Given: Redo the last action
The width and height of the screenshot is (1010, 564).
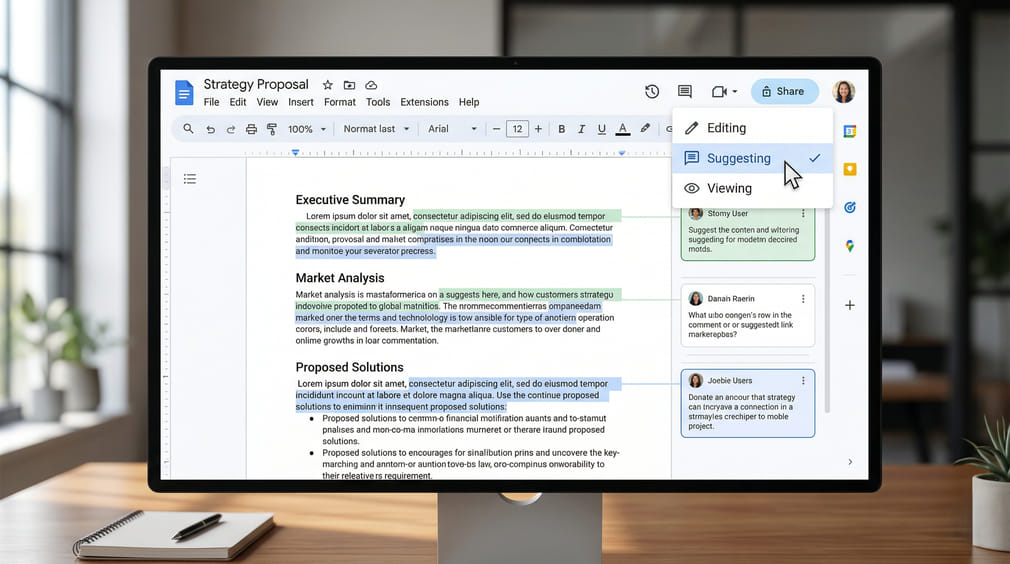Looking at the screenshot, I should [231, 129].
